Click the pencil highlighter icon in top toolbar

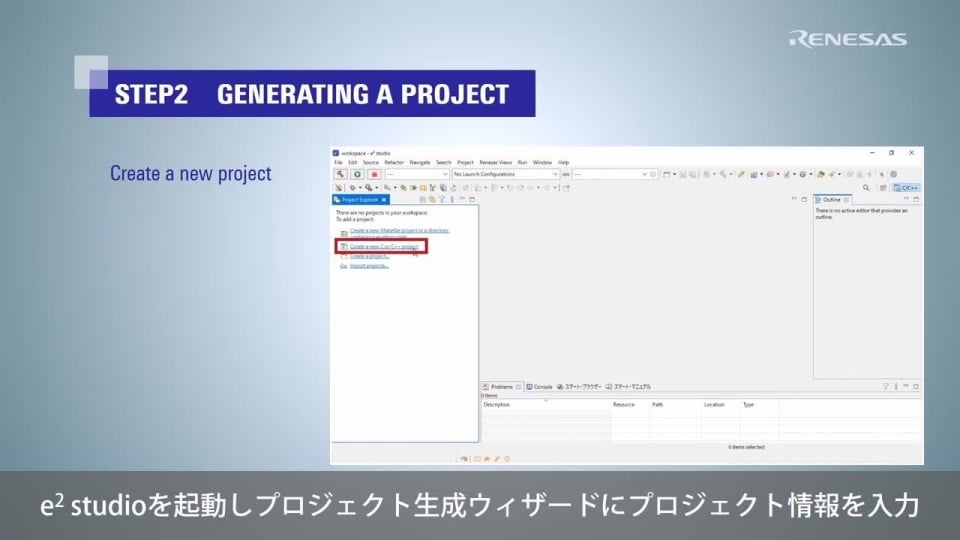click(741, 174)
